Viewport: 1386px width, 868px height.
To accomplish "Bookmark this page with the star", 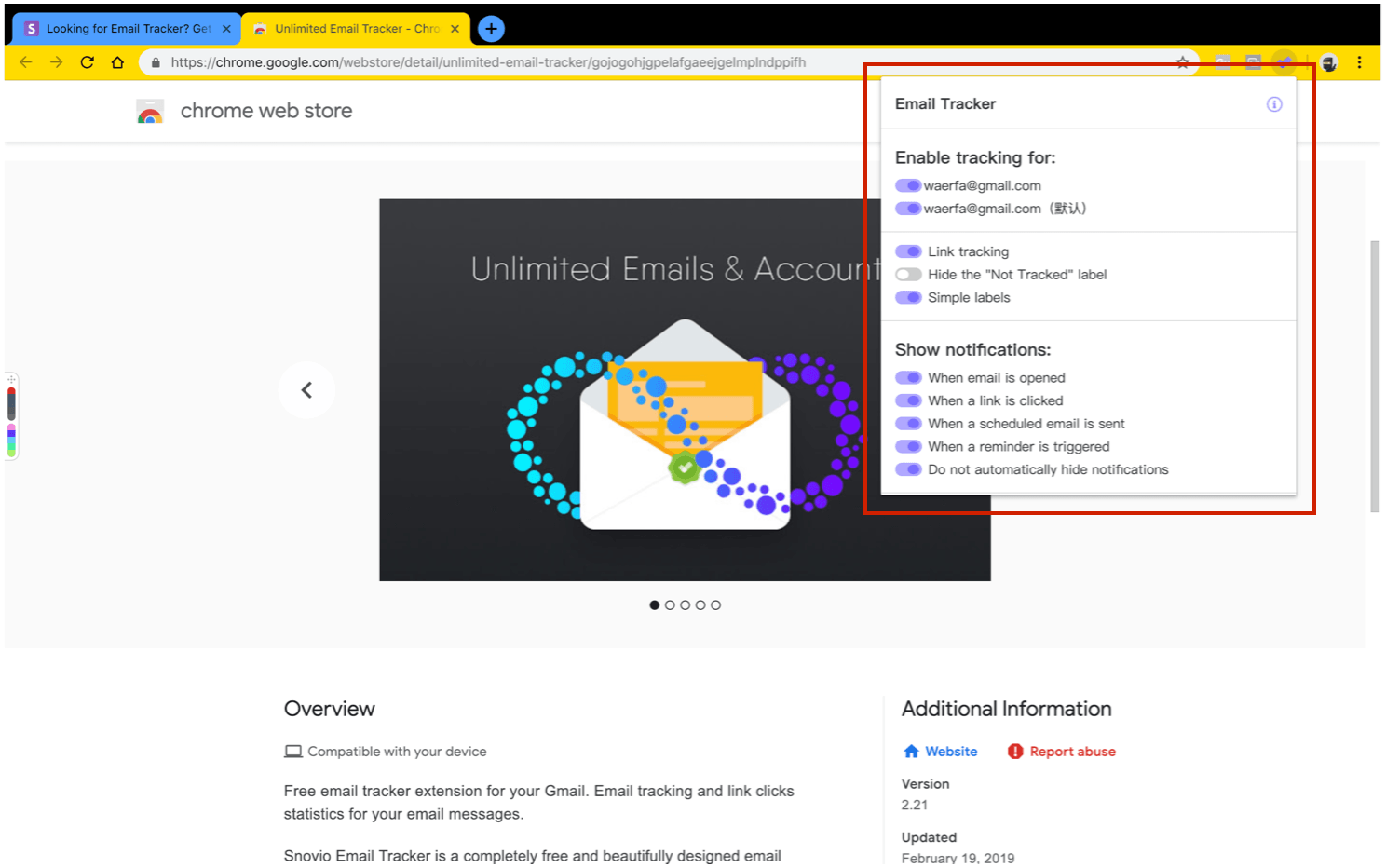I will click(x=1183, y=62).
